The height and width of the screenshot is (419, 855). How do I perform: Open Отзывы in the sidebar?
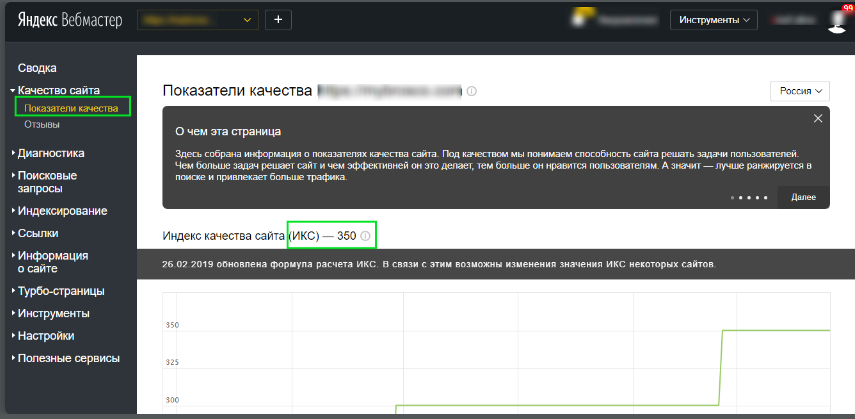(x=42, y=124)
